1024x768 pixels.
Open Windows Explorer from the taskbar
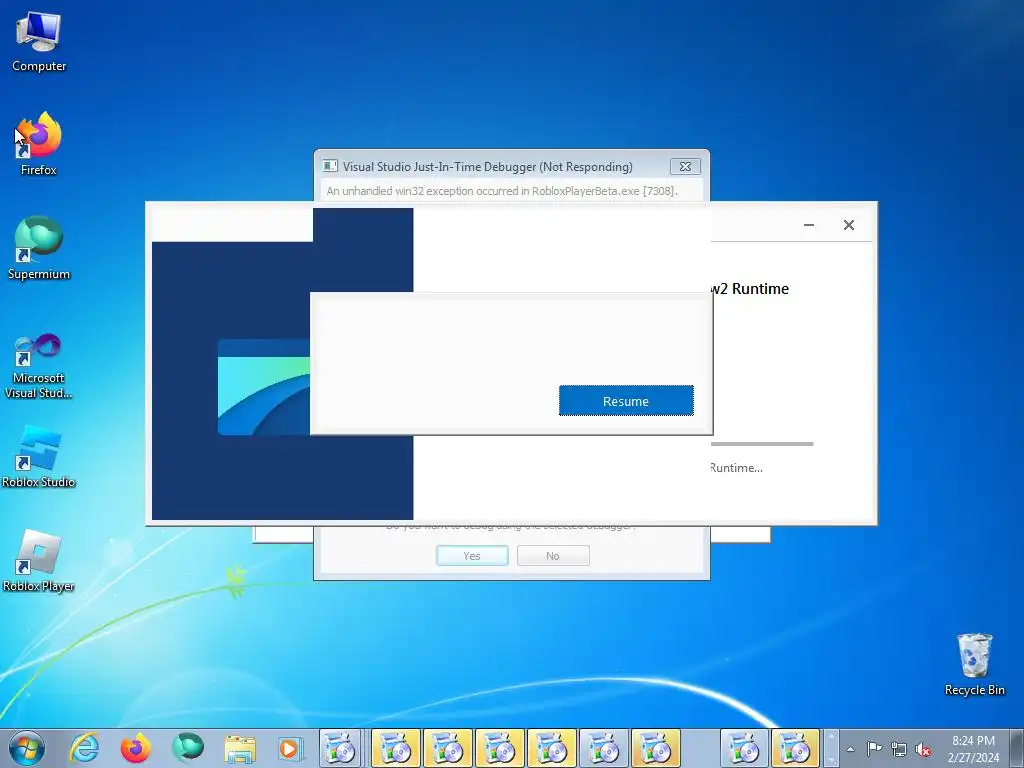pyautogui.click(x=240, y=748)
